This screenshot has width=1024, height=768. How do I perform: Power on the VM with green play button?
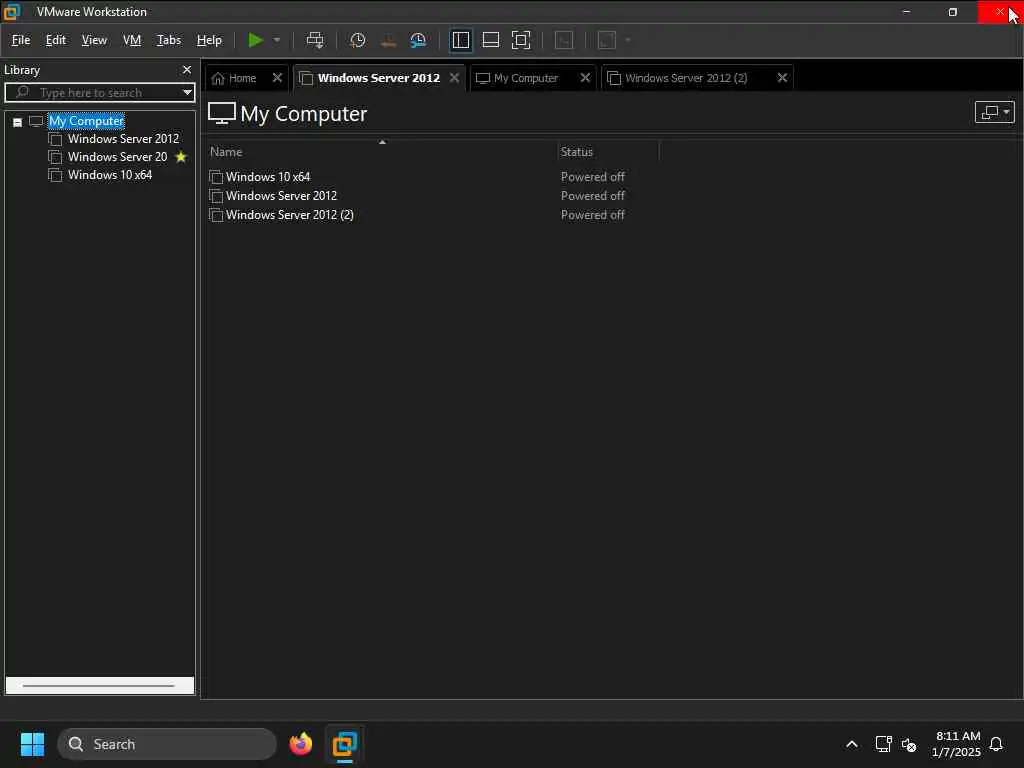click(255, 40)
